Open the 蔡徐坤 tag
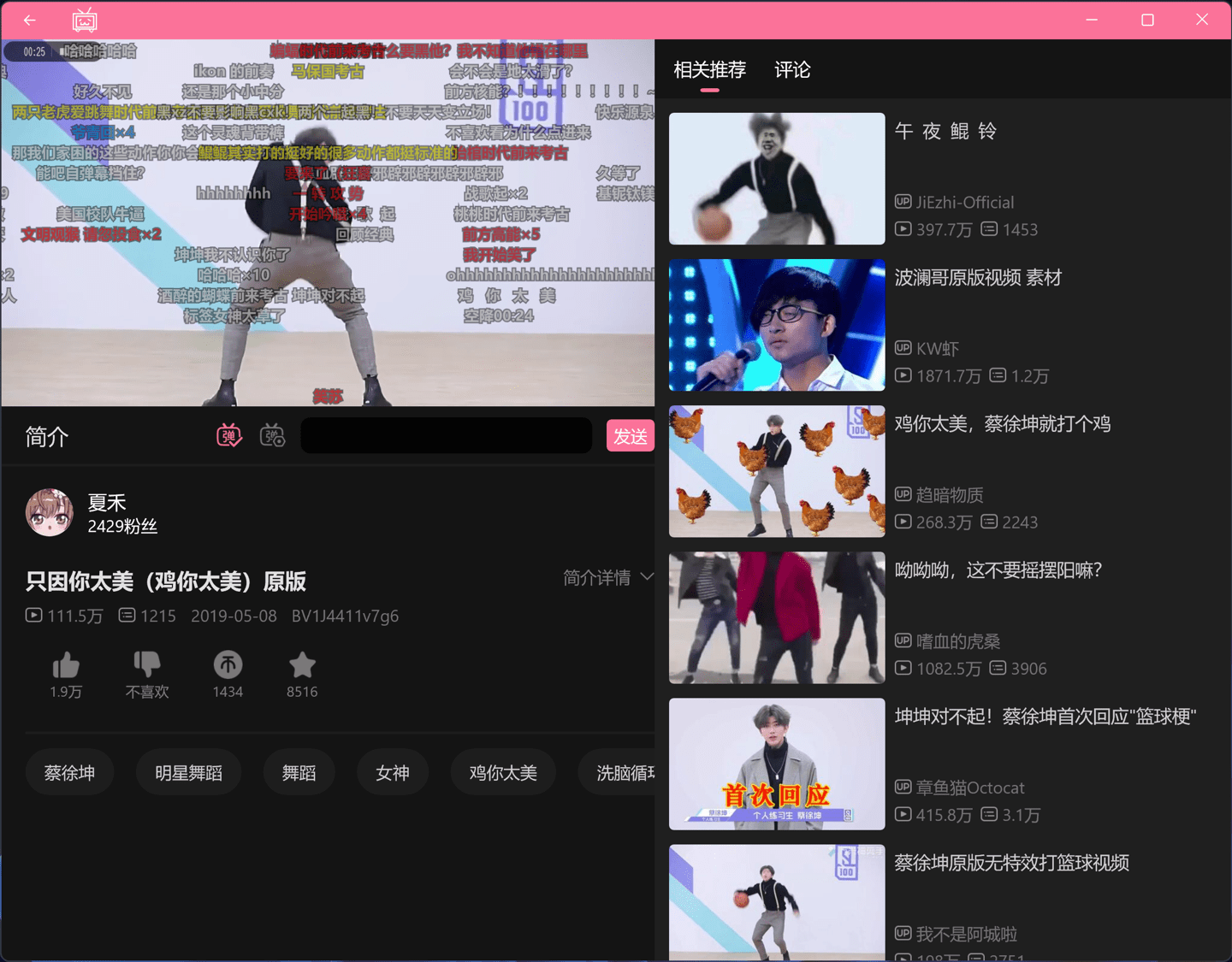This screenshot has width=1232, height=962. pyautogui.click(x=69, y=771)
